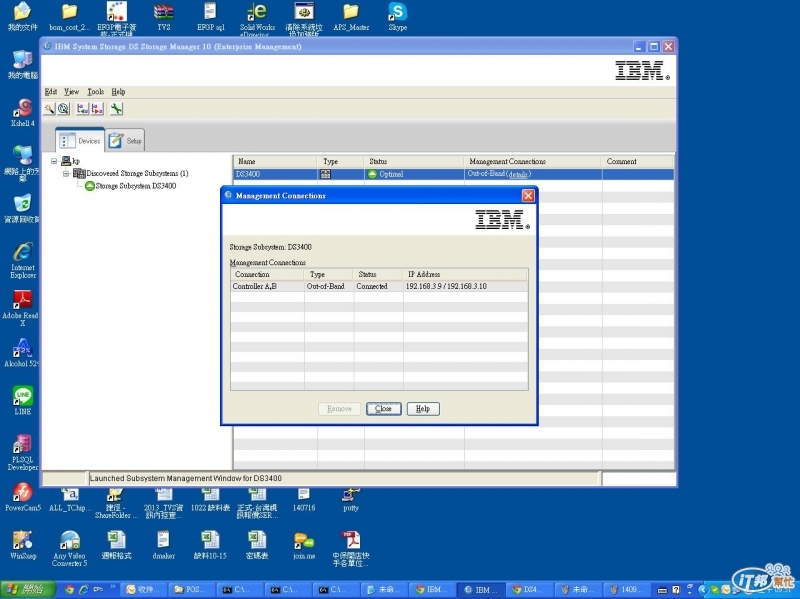
Task: Click the green Optimal status icon in table
Action: coord(372,174)
